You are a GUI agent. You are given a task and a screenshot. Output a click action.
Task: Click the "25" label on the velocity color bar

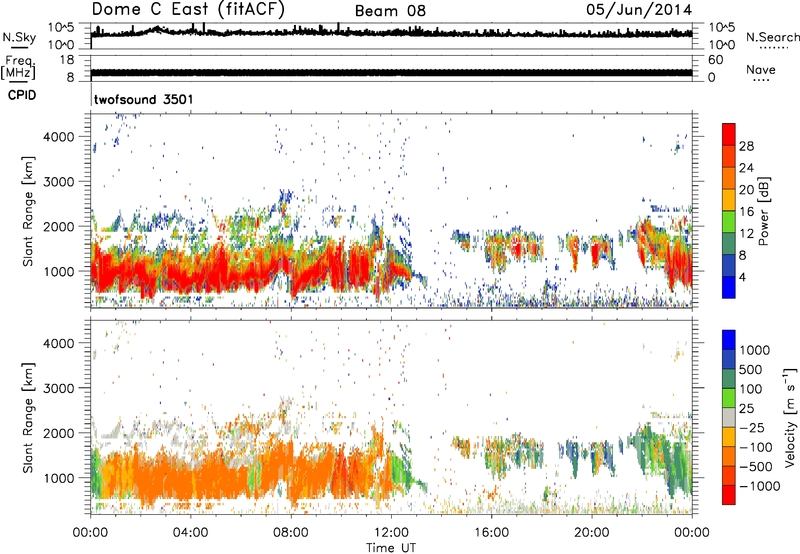746,408
